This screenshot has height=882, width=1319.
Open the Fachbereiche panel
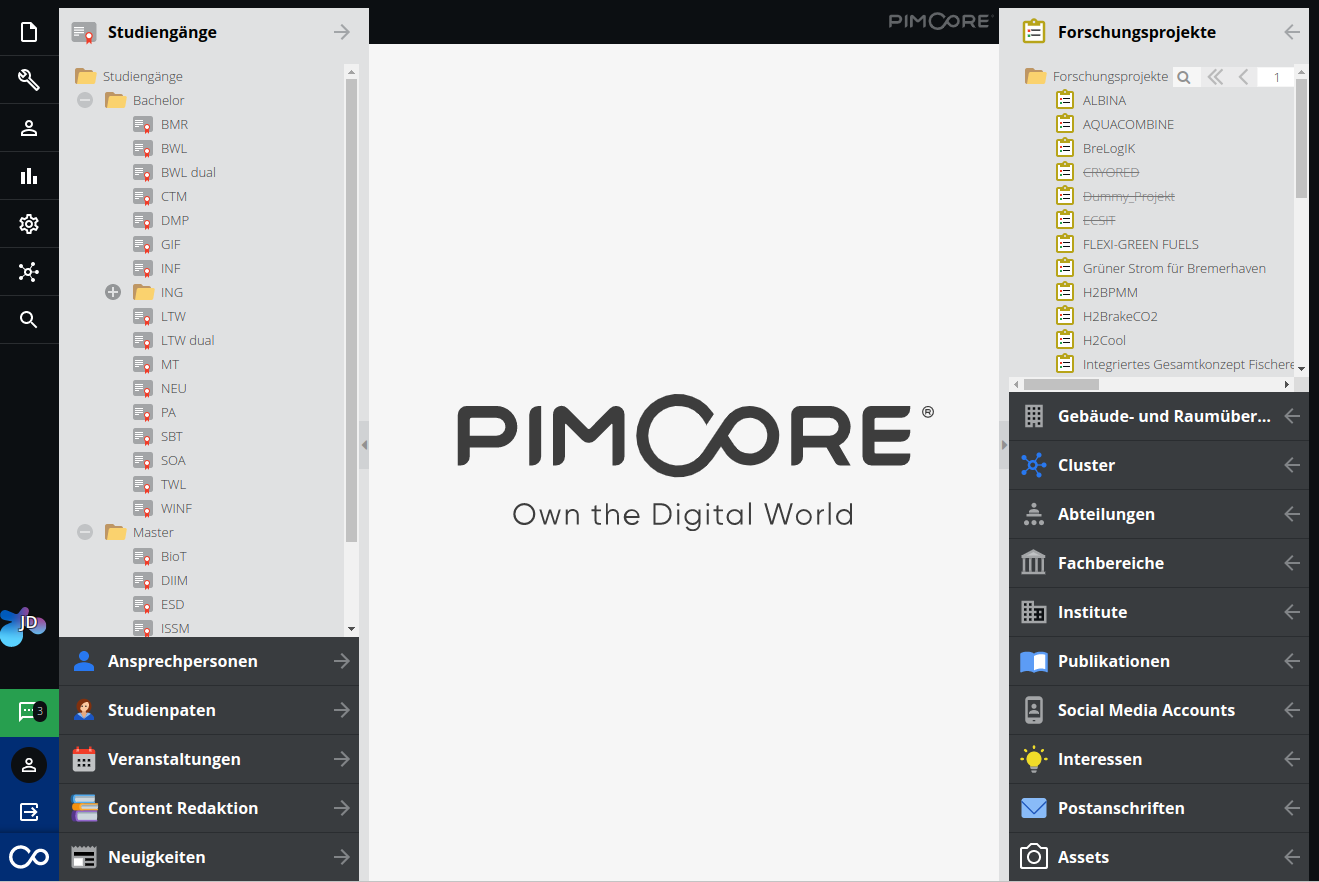(x=1159, y=563)
